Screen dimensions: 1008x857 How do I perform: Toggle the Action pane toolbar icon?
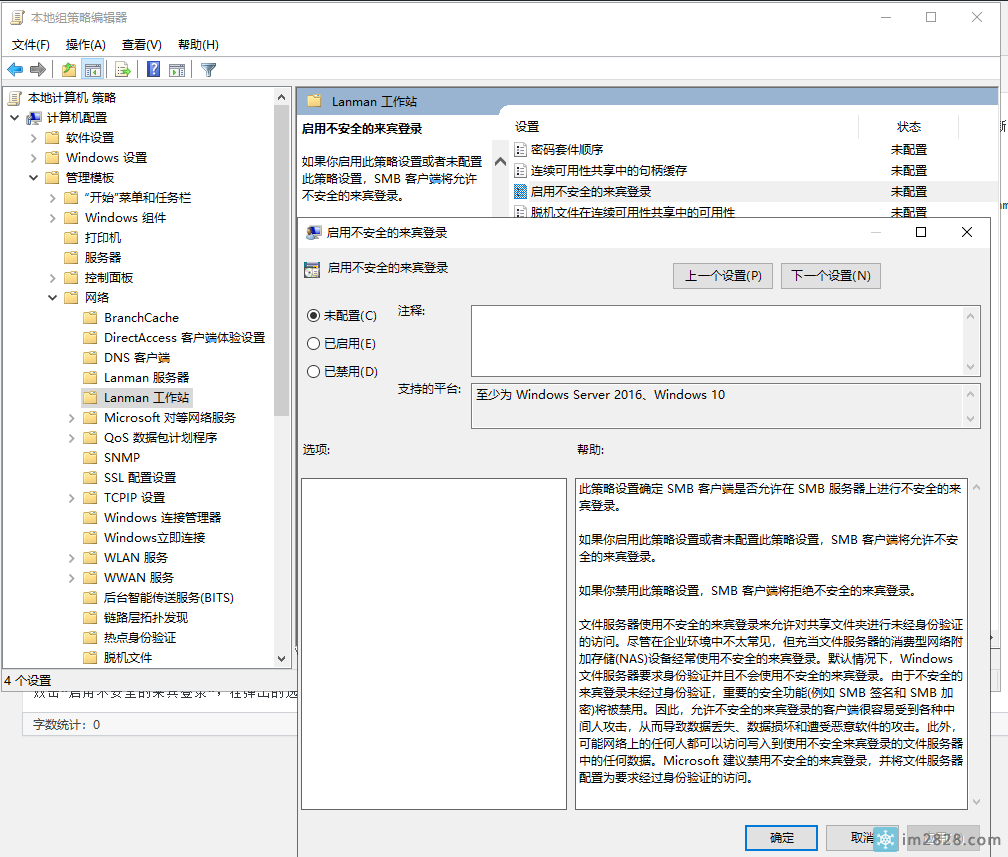(177, 70)
